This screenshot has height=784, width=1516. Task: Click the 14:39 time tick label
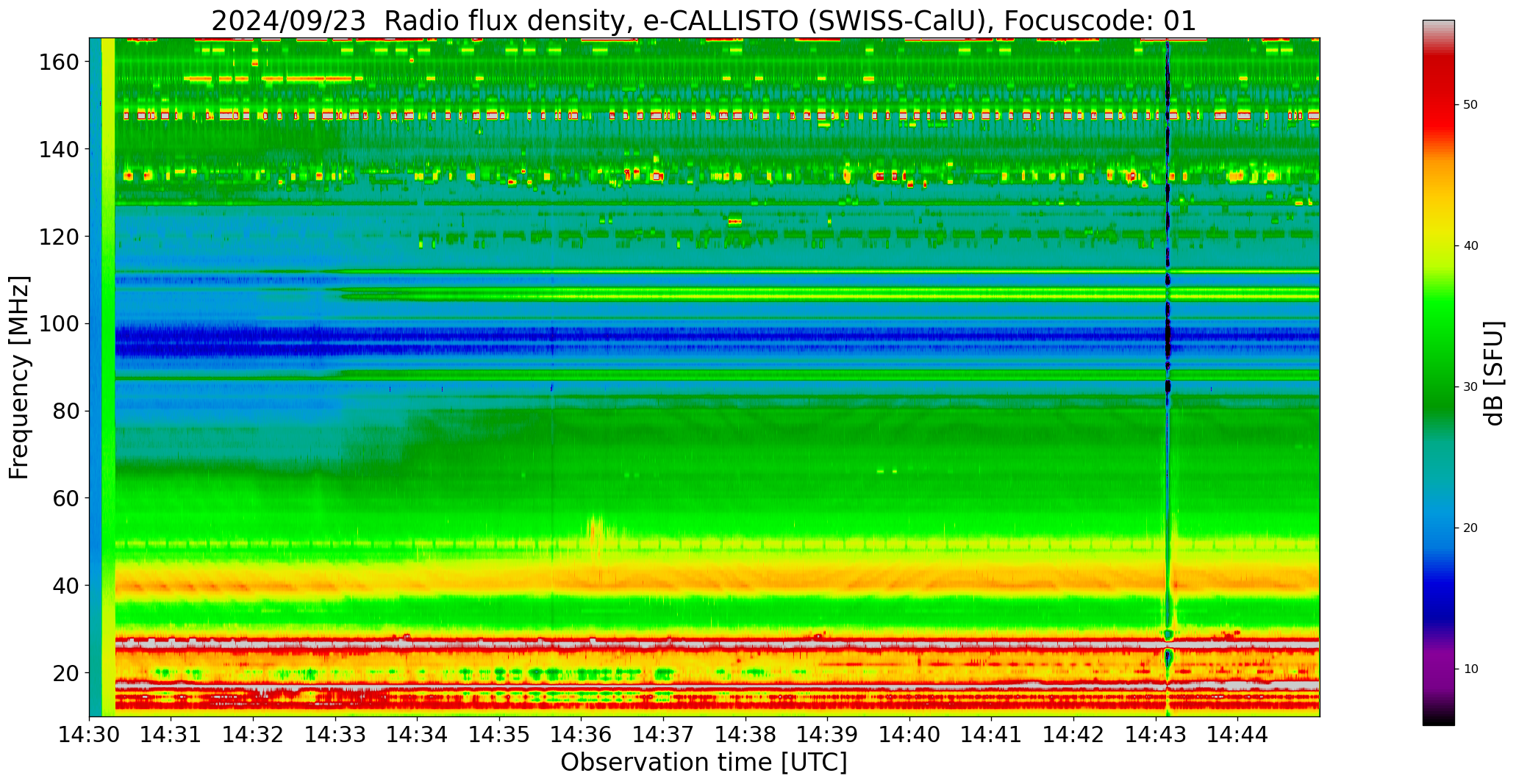827,734
